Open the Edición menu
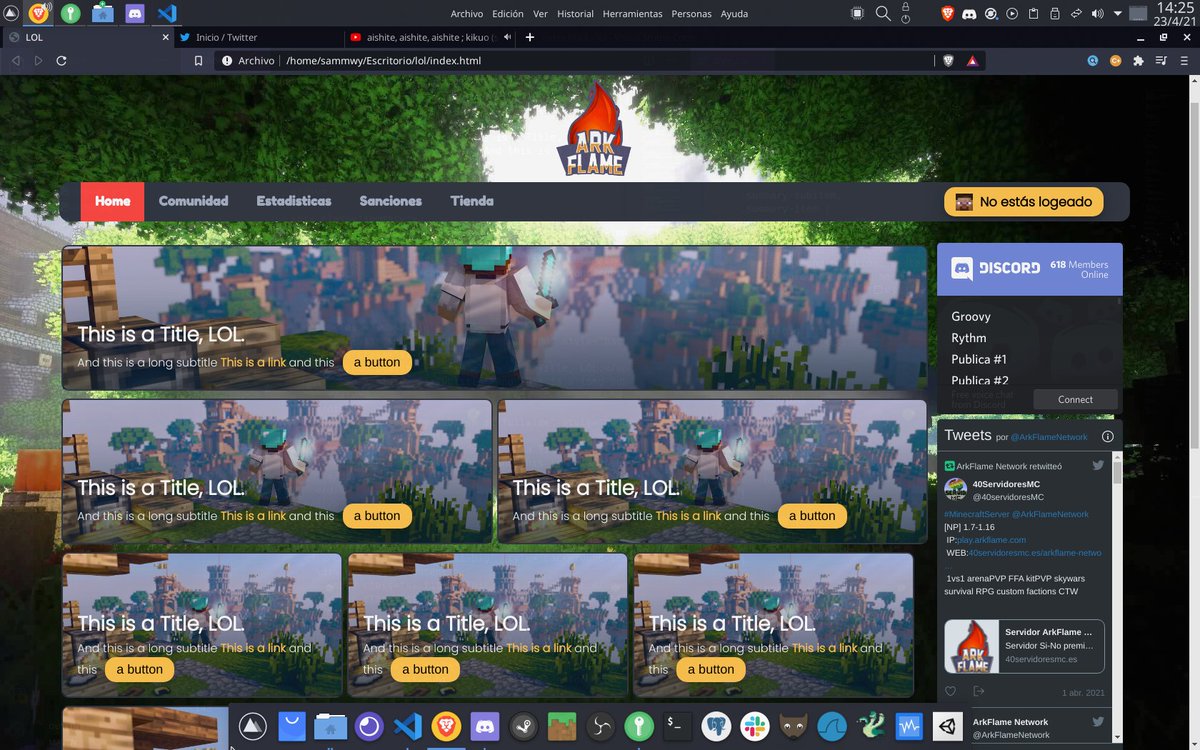 [x=508, y=14]
